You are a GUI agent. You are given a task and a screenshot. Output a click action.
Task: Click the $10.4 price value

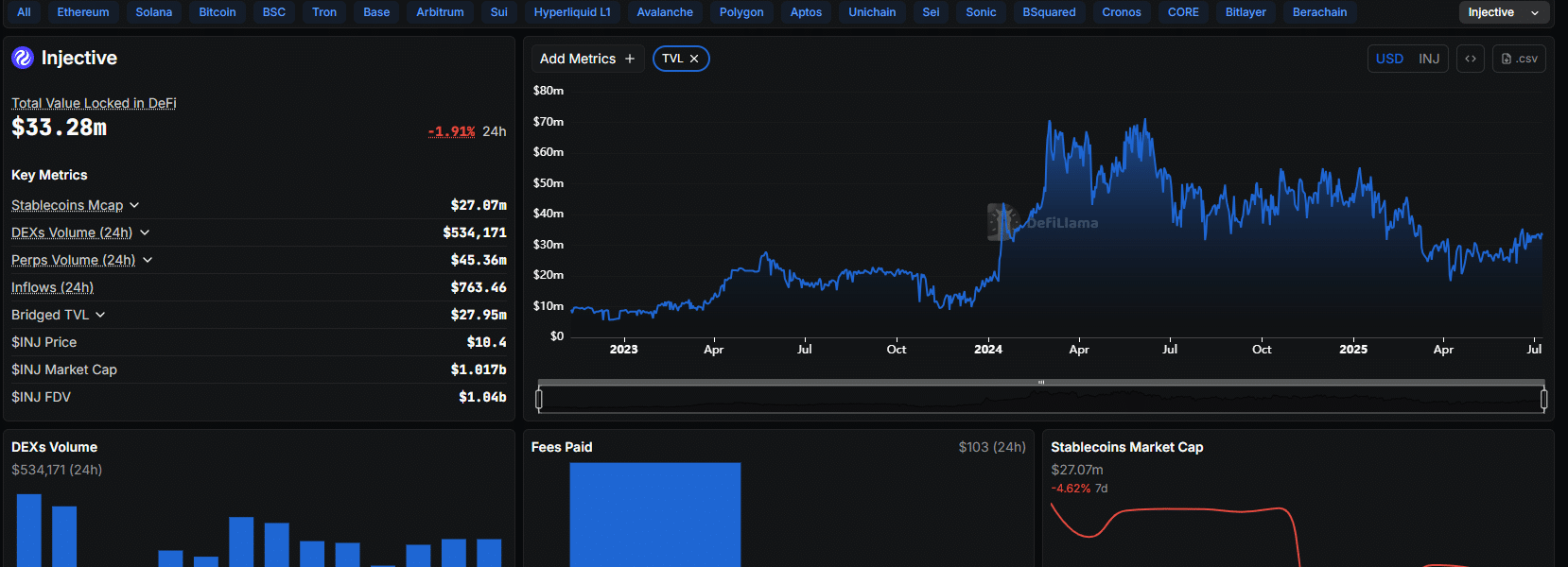486,342
